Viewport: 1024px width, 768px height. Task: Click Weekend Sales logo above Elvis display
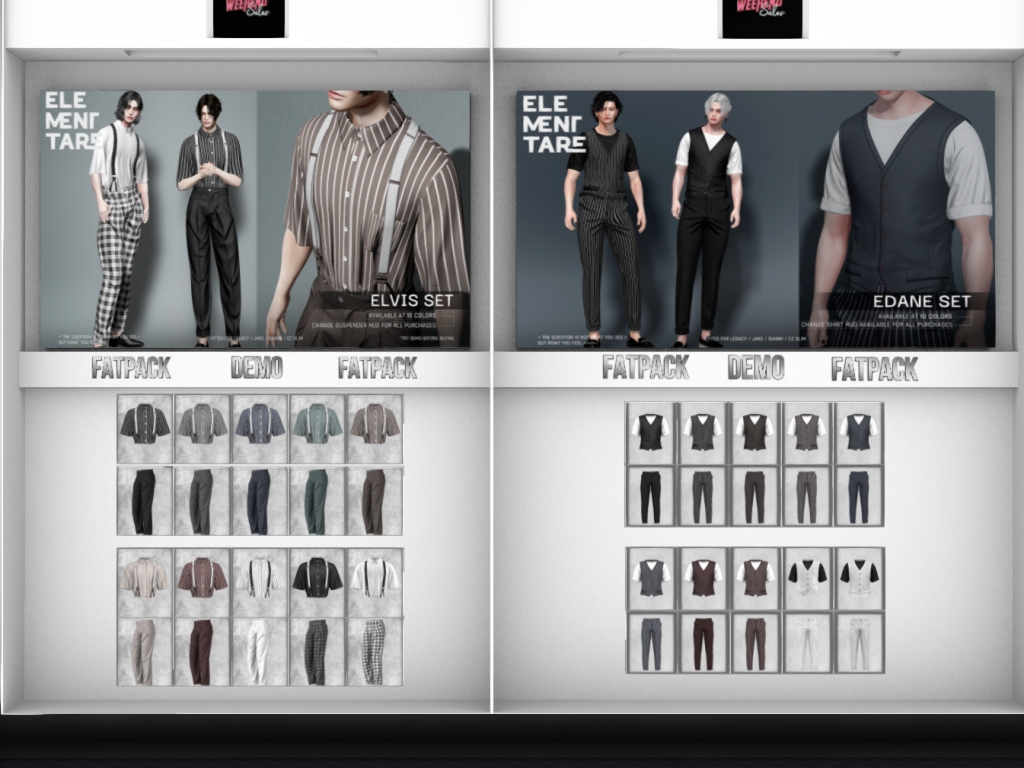pyautogui.click(x=248, y=18)
